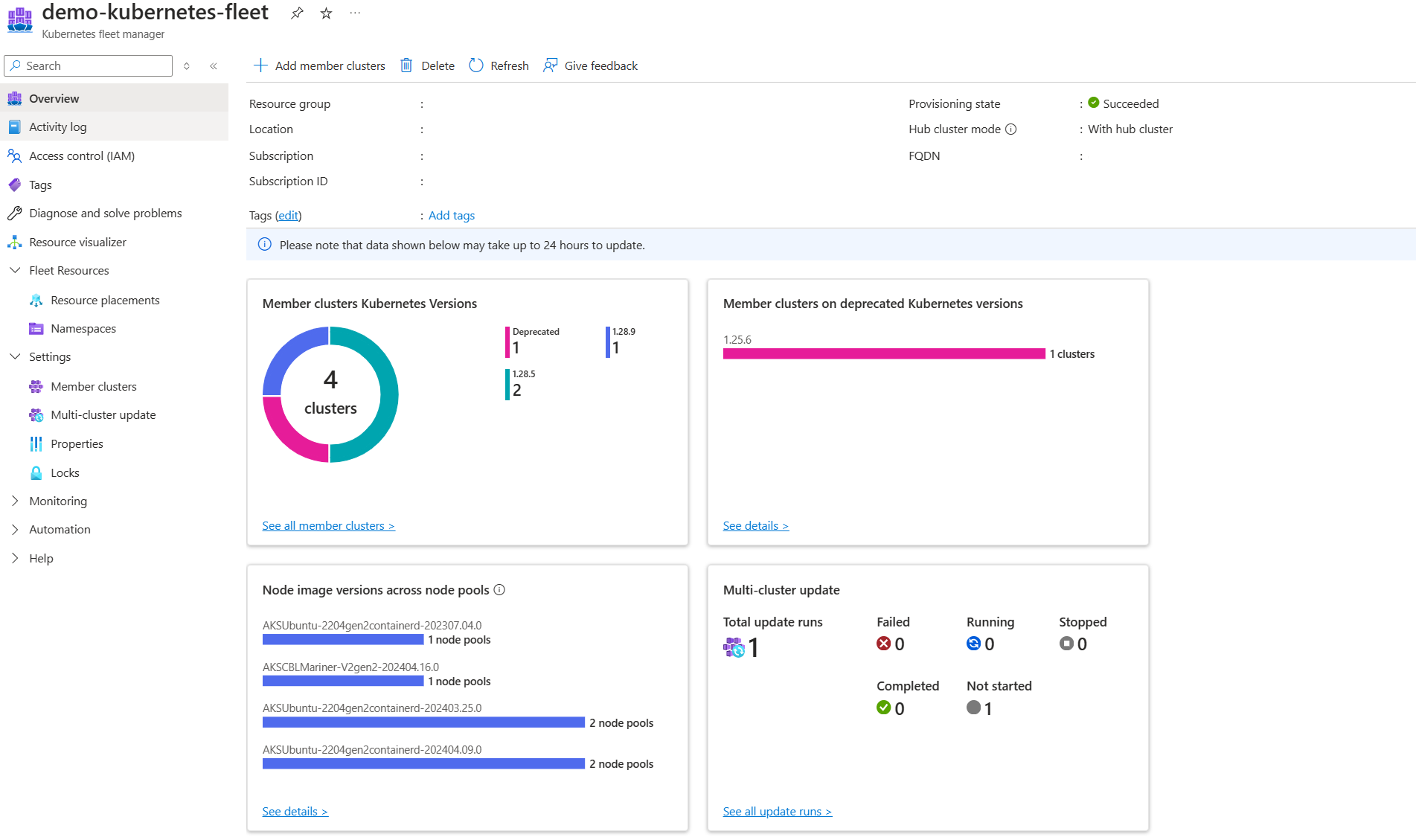Click the blue 1.28.9 legend swatch

(607, 342)
